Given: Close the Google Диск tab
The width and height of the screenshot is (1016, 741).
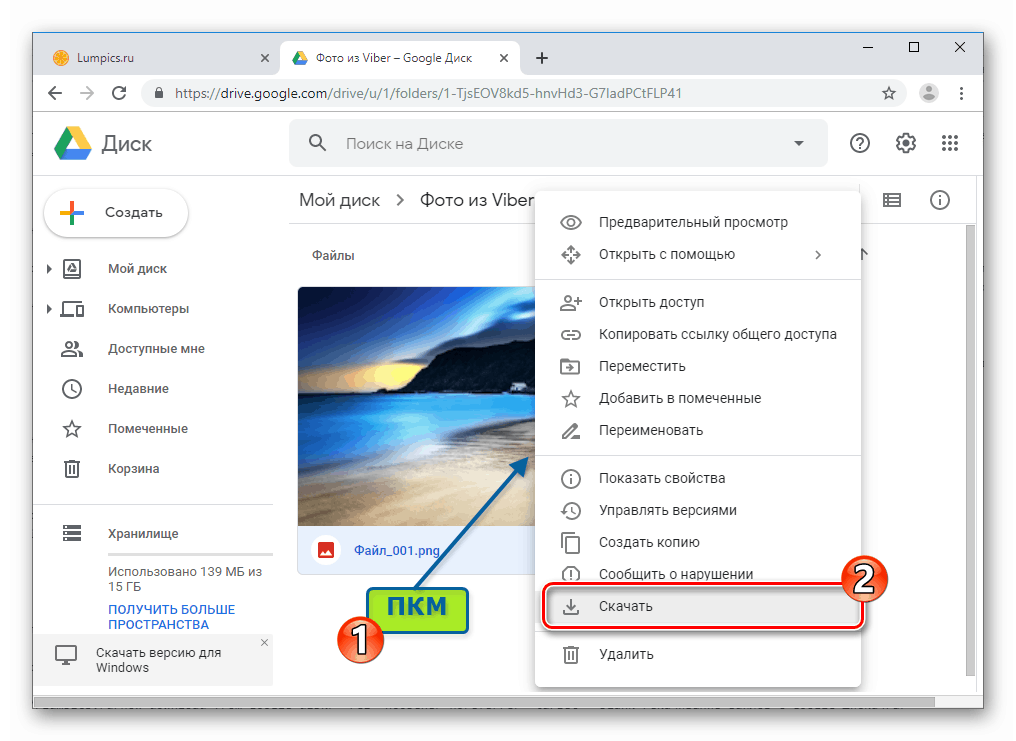Looking at the screenshot, I should 503,58.
